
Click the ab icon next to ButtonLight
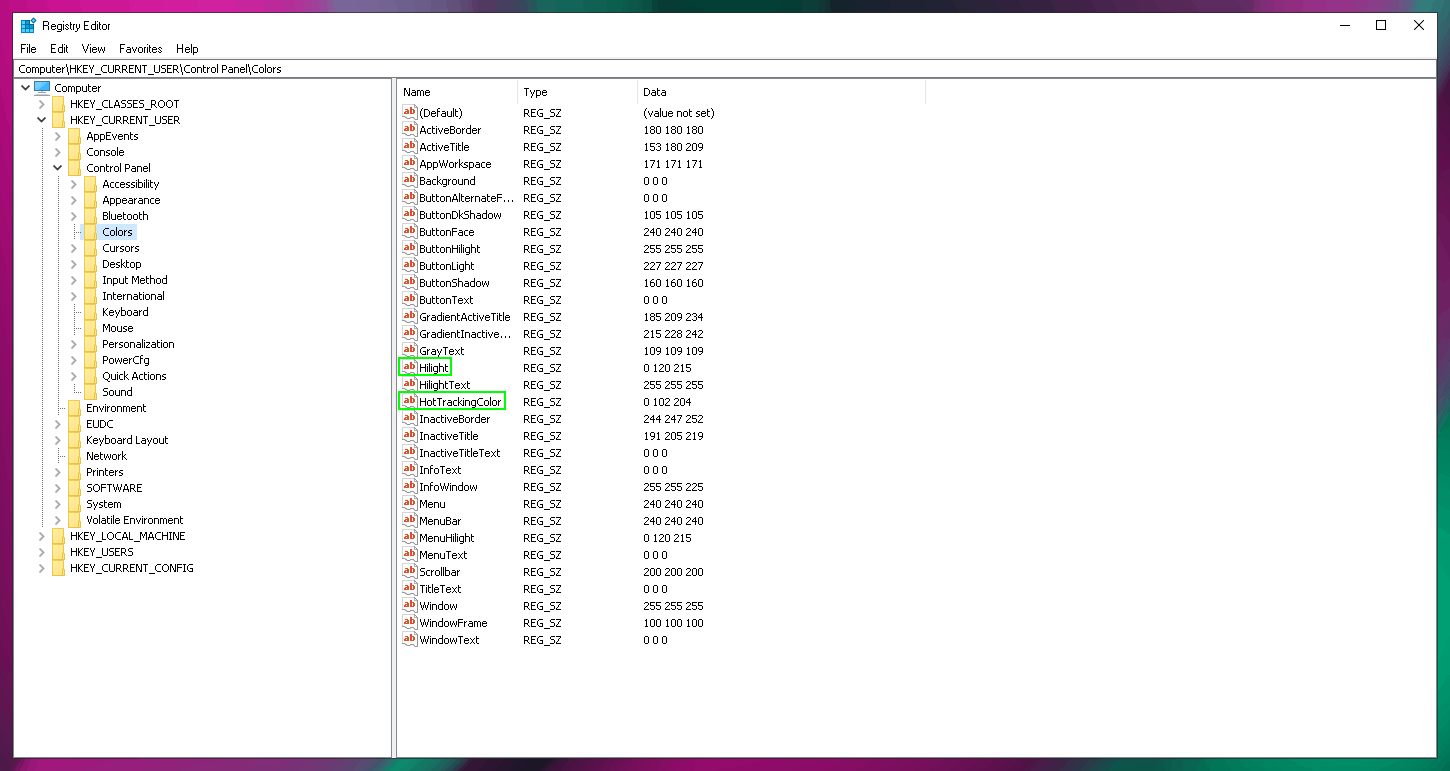coord(409,266)
